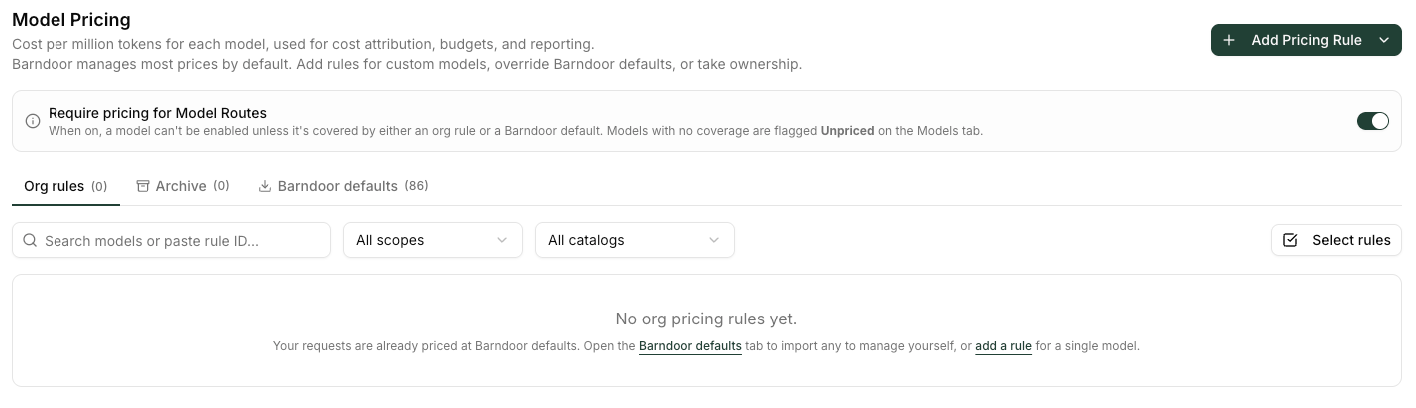
Task: Click the Org rules count (0)
Action: [99, 186]
